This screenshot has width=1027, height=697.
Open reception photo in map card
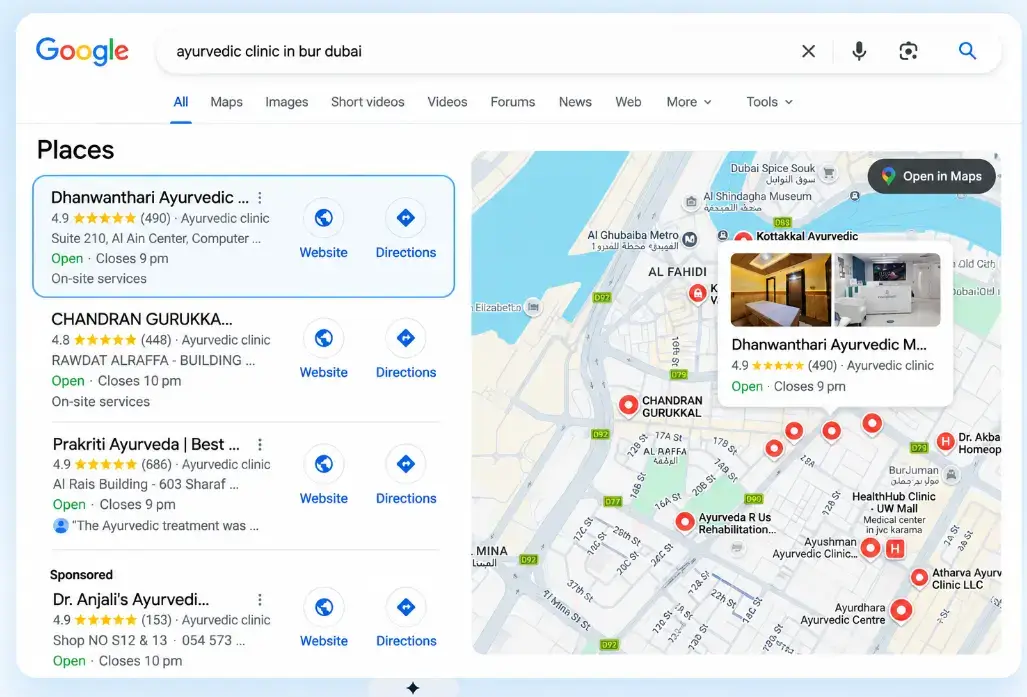pos(887,290)
